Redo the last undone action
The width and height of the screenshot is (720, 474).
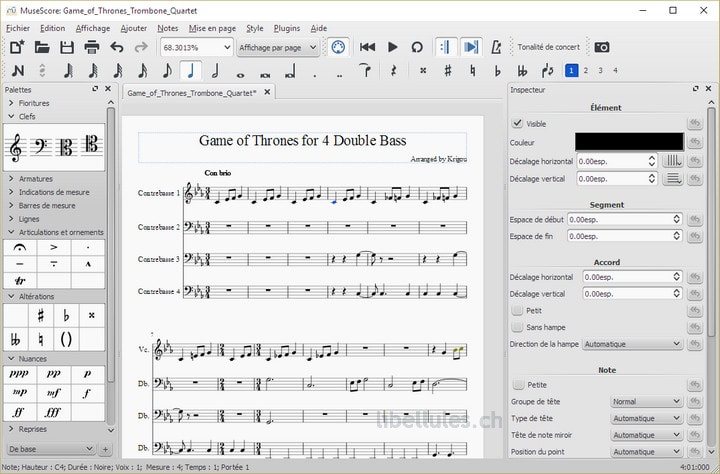click(141, 47)
